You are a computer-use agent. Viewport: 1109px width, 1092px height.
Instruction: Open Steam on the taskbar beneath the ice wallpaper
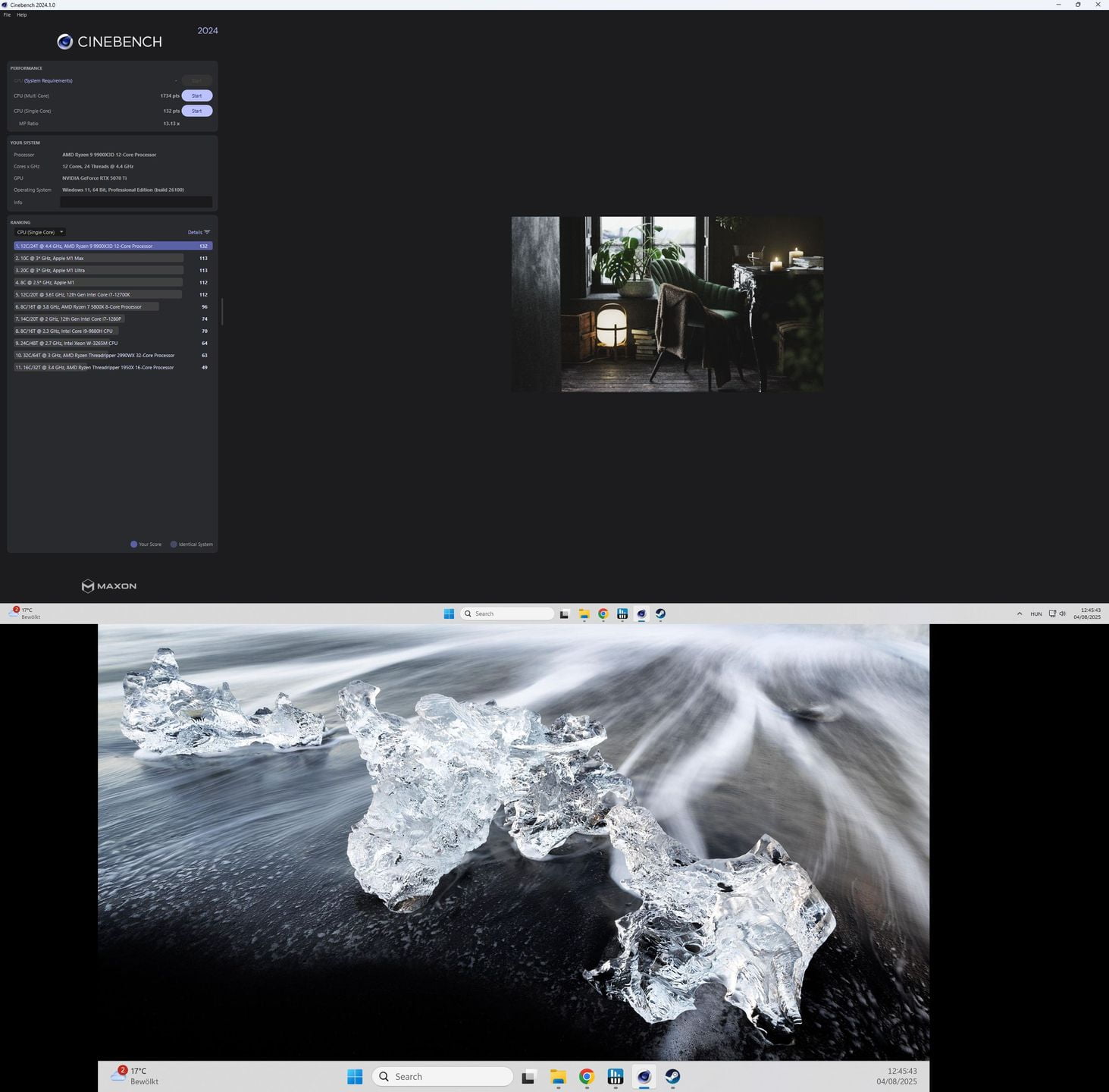[672, 1076]
